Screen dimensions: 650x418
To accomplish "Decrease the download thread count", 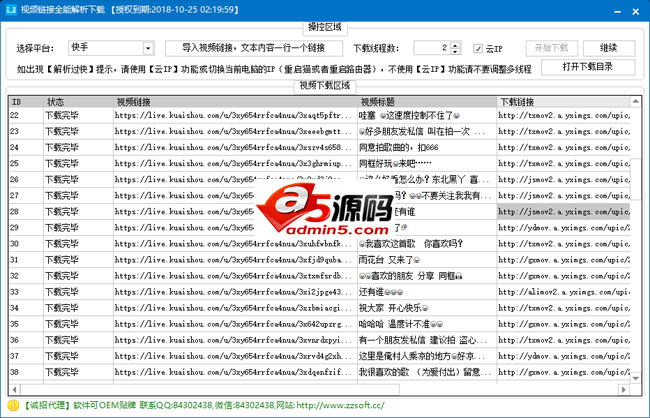I will point(456,51).
